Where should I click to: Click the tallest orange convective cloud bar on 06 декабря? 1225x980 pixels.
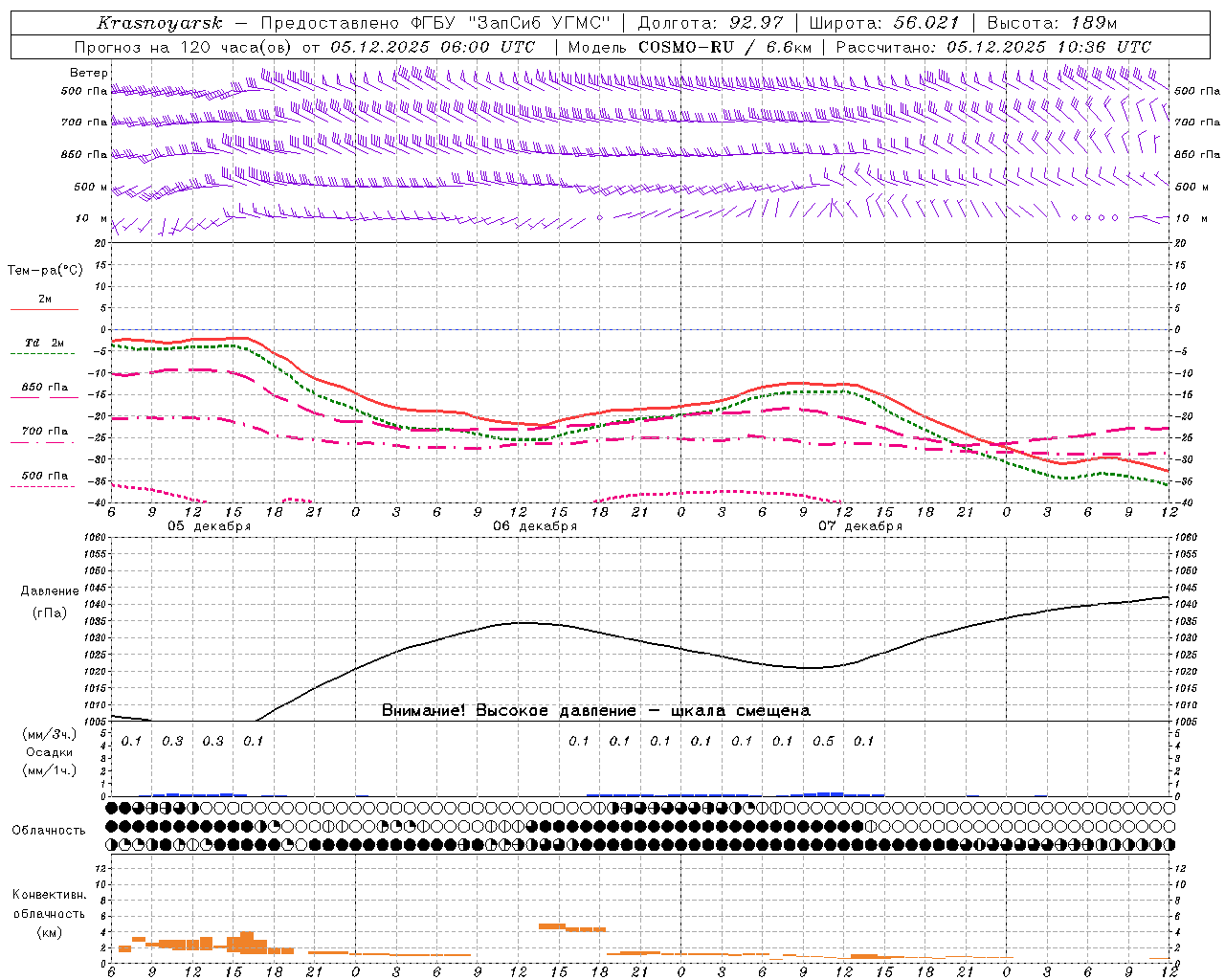coord(552,925)
